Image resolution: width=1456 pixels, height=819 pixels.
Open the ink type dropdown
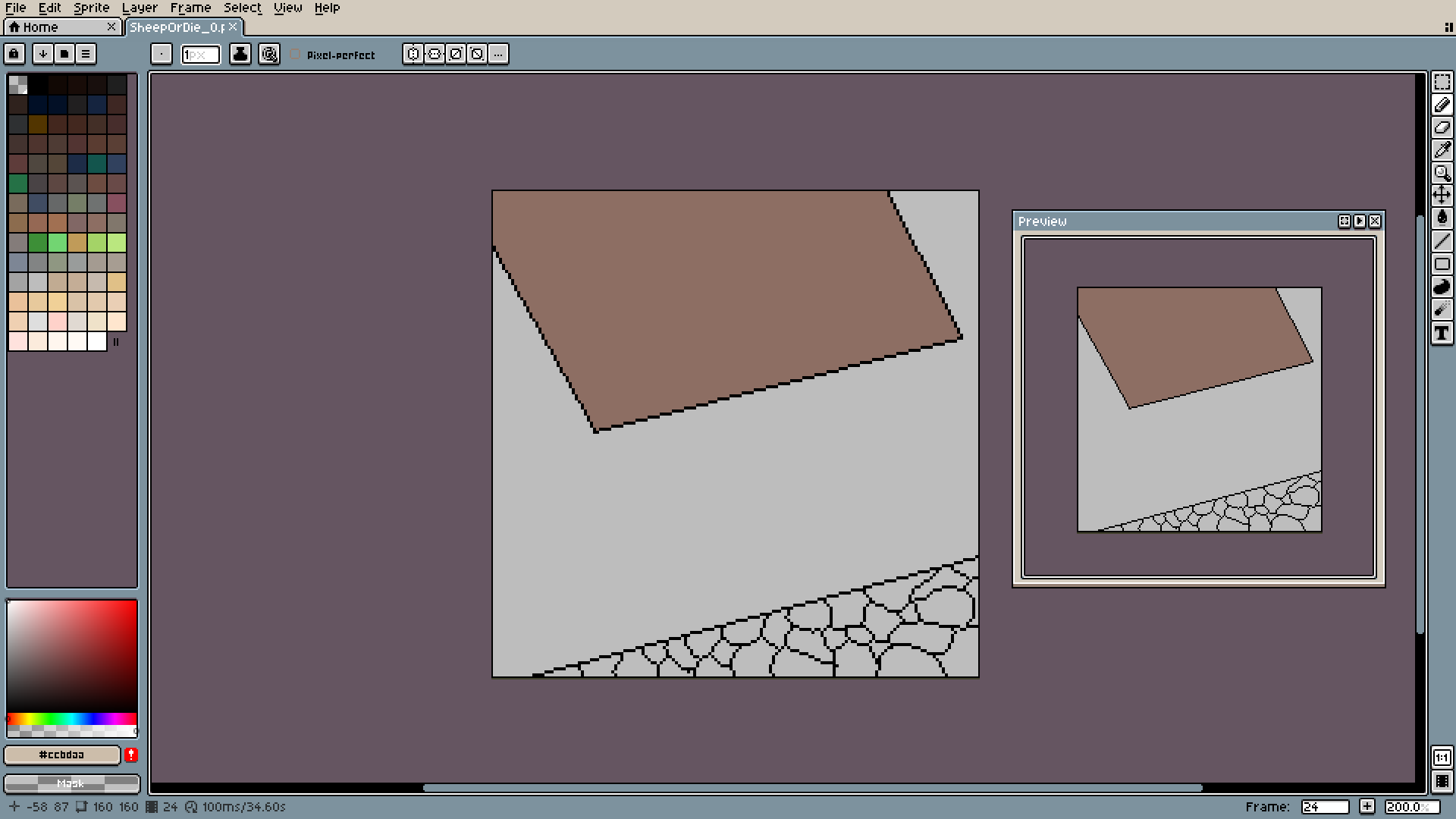pos(240,54)
